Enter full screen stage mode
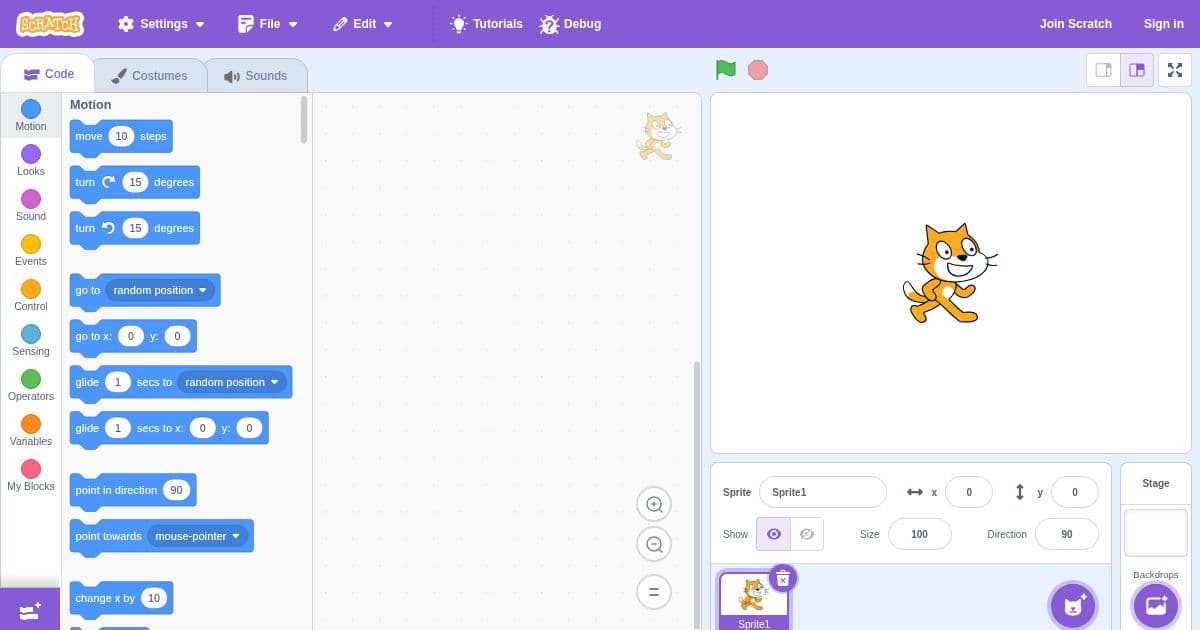 [1175, 70]
